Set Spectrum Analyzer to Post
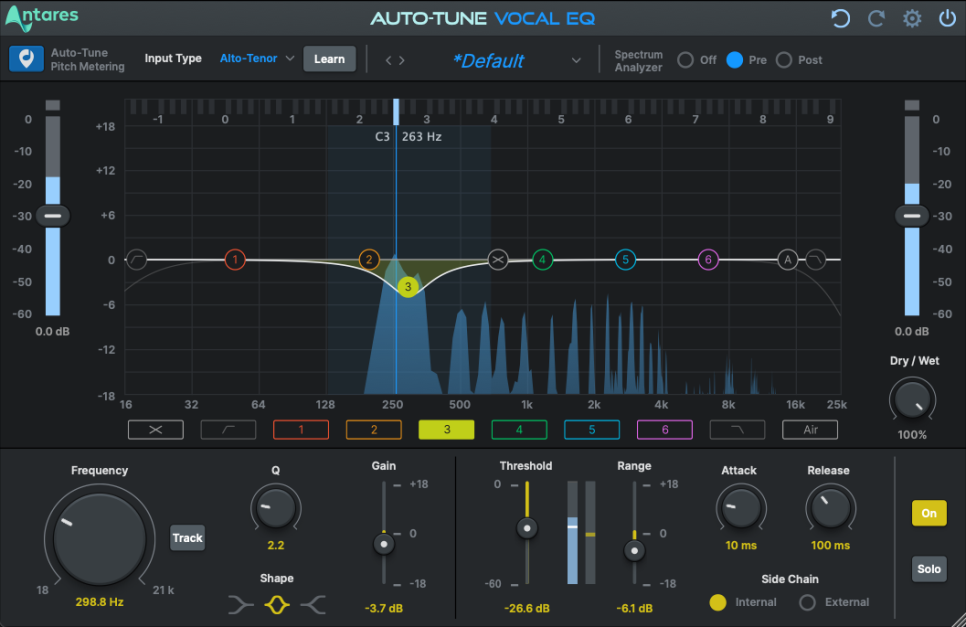The height and width of the screenshot is (627, 966). coord(784,60)
